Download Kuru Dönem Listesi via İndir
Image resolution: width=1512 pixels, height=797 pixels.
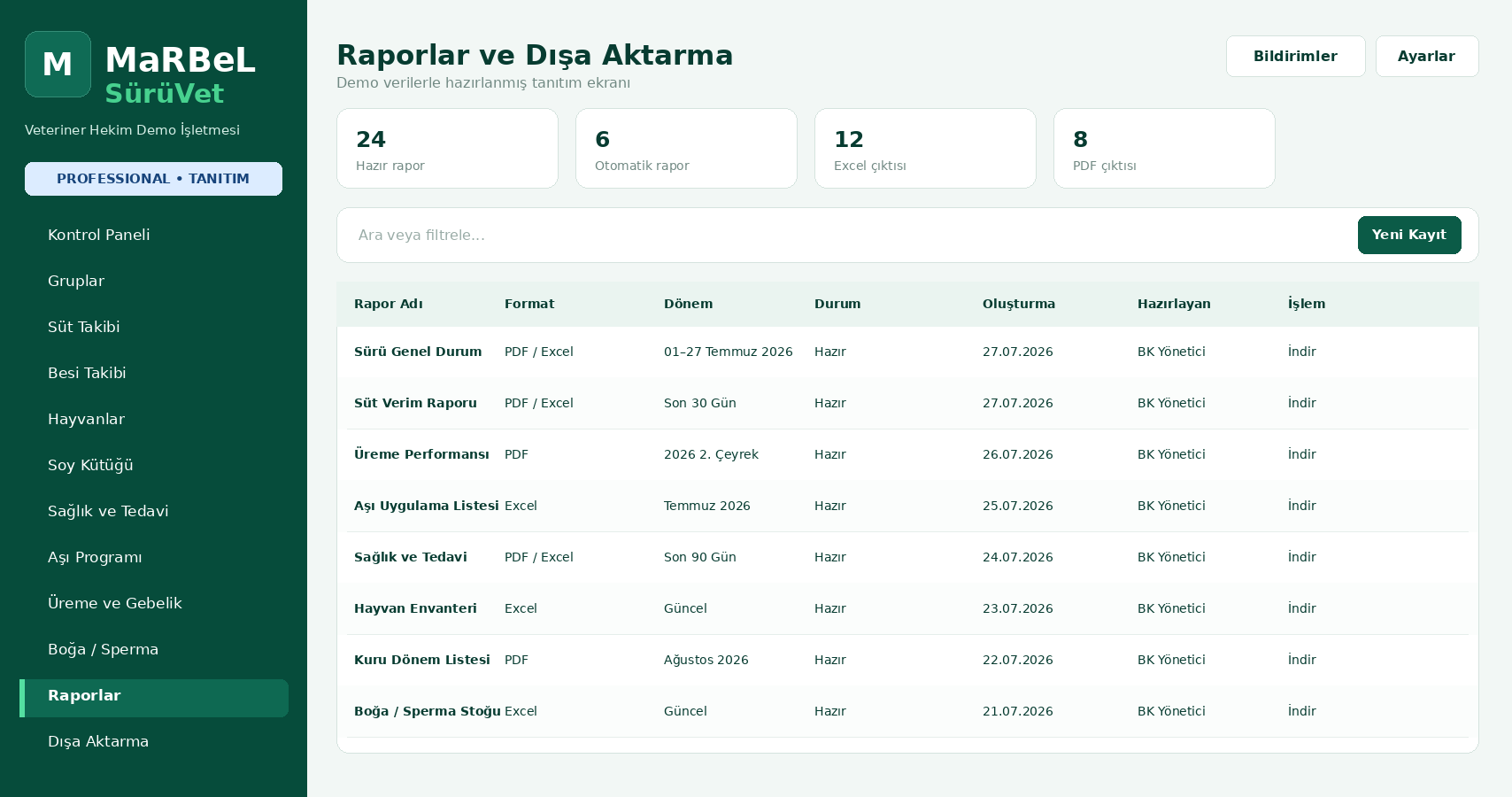1301,660
